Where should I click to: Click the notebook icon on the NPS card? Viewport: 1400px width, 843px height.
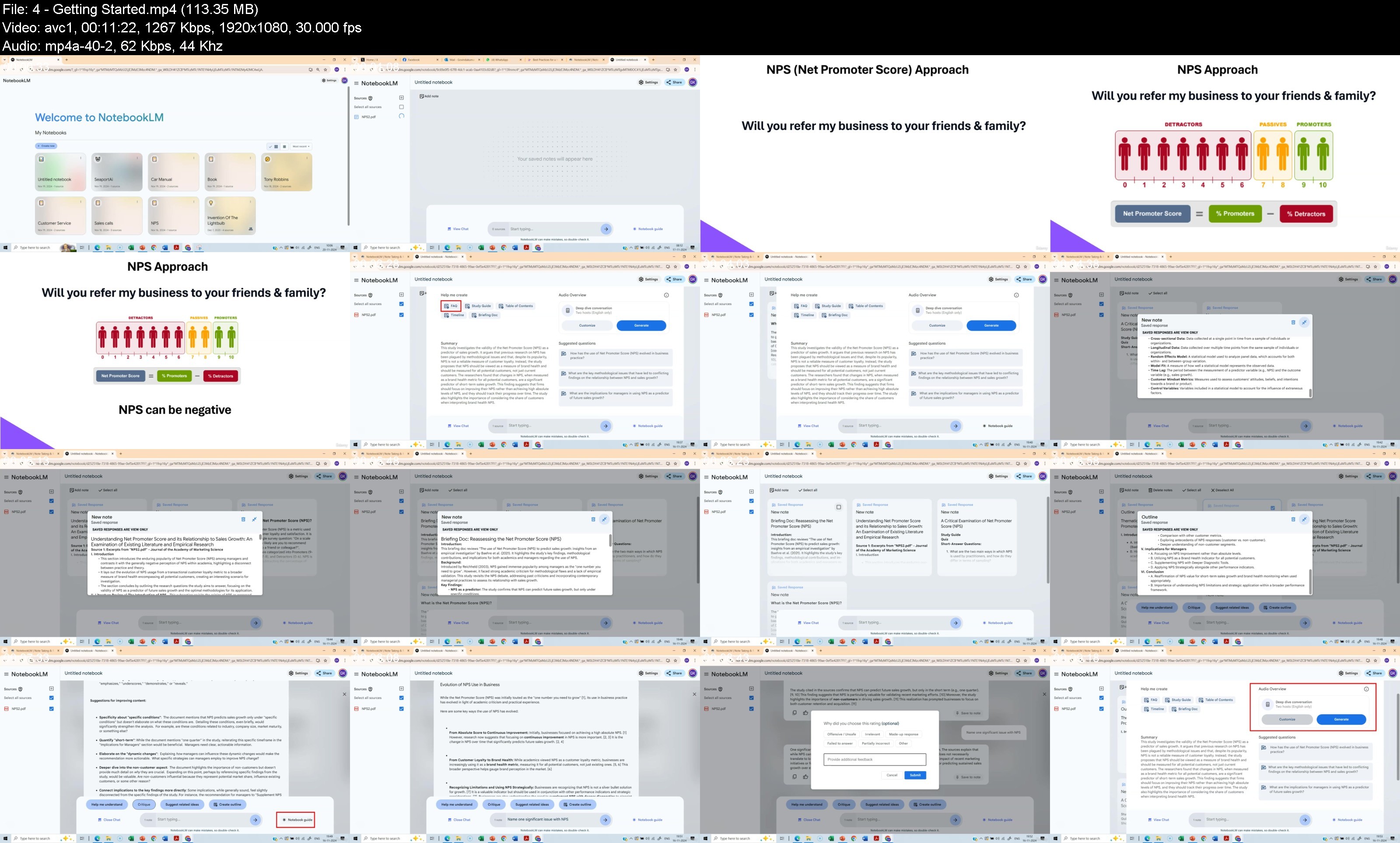coord(154,203)
